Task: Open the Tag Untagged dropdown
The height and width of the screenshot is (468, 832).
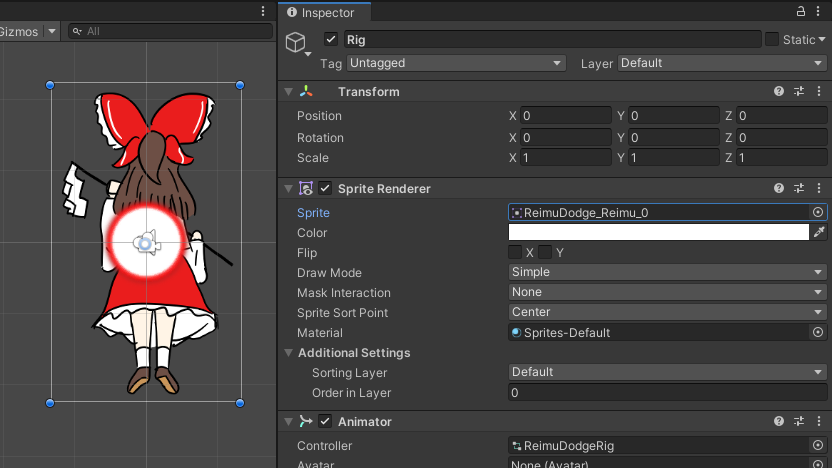Action: pyautogui.click(x=456, y=63)
